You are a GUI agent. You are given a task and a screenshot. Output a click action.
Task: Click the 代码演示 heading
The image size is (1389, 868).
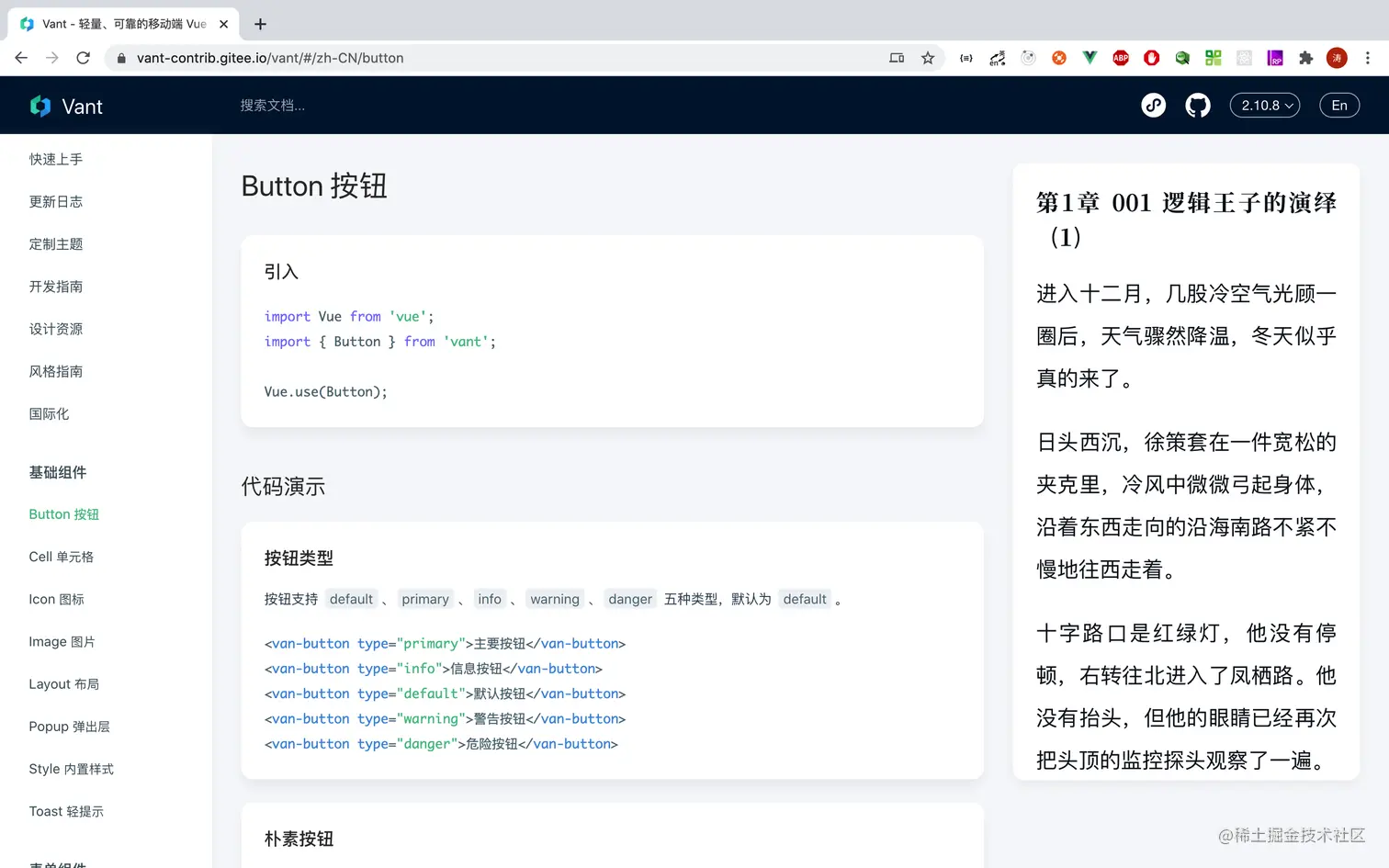283,487
